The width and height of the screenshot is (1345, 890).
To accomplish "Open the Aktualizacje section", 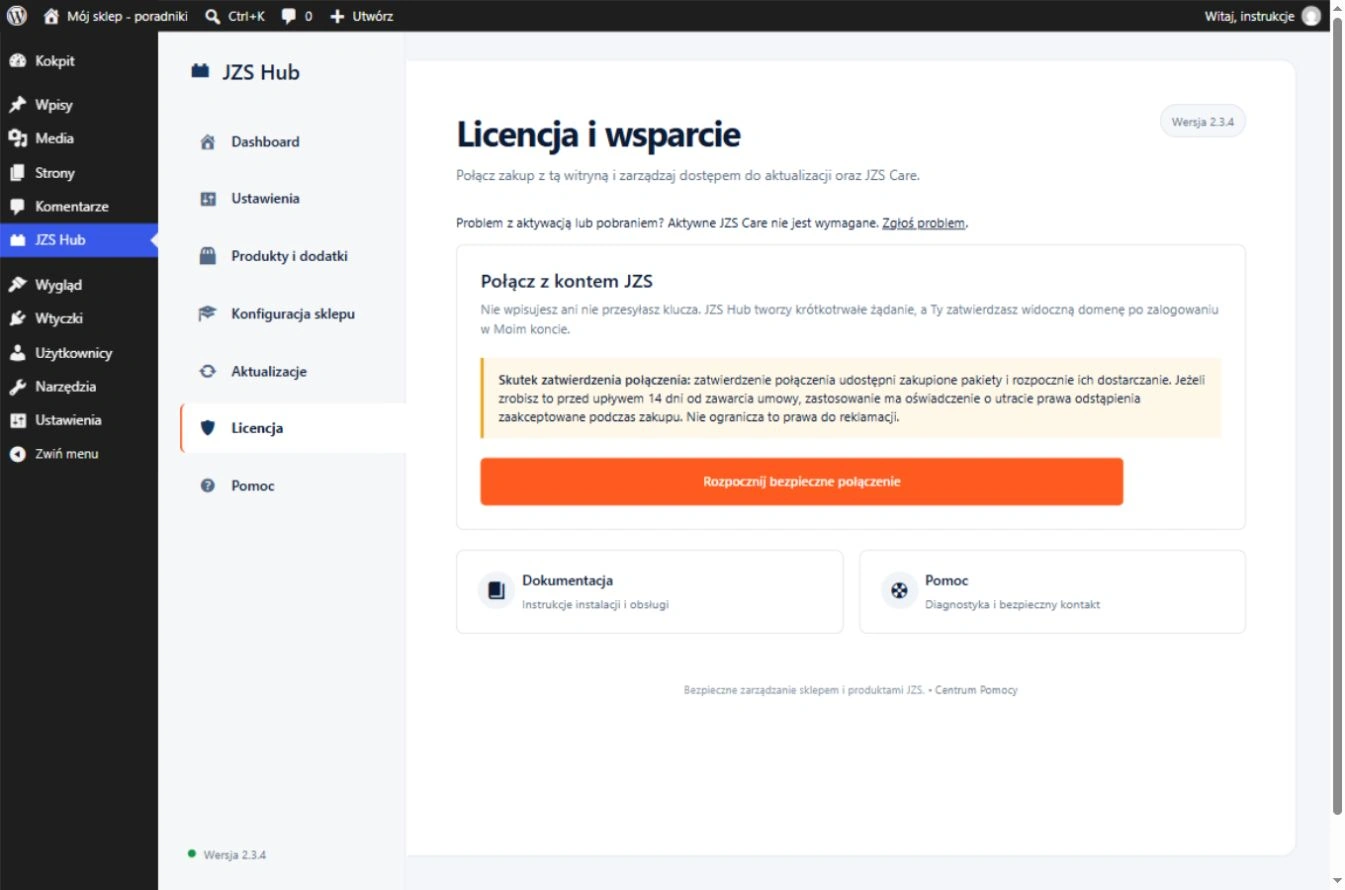I will (x=293, y=371).
